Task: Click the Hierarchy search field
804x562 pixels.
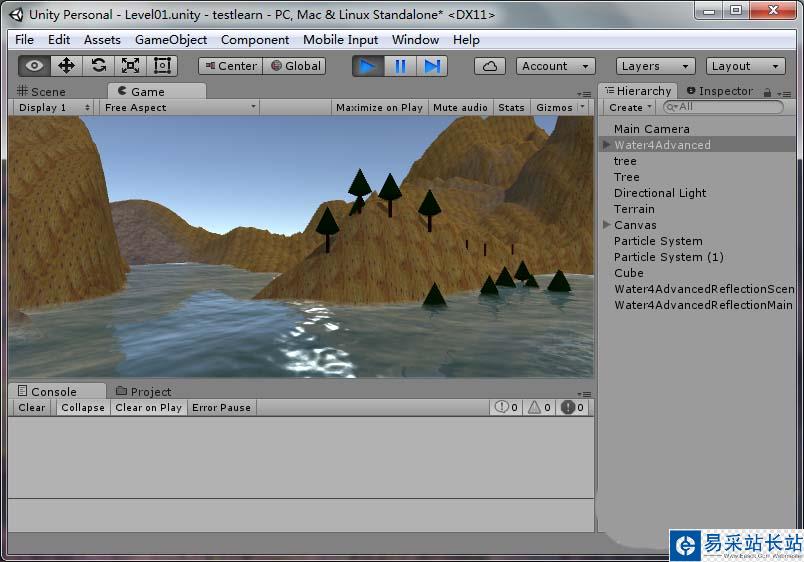Action: coord(723,107)
